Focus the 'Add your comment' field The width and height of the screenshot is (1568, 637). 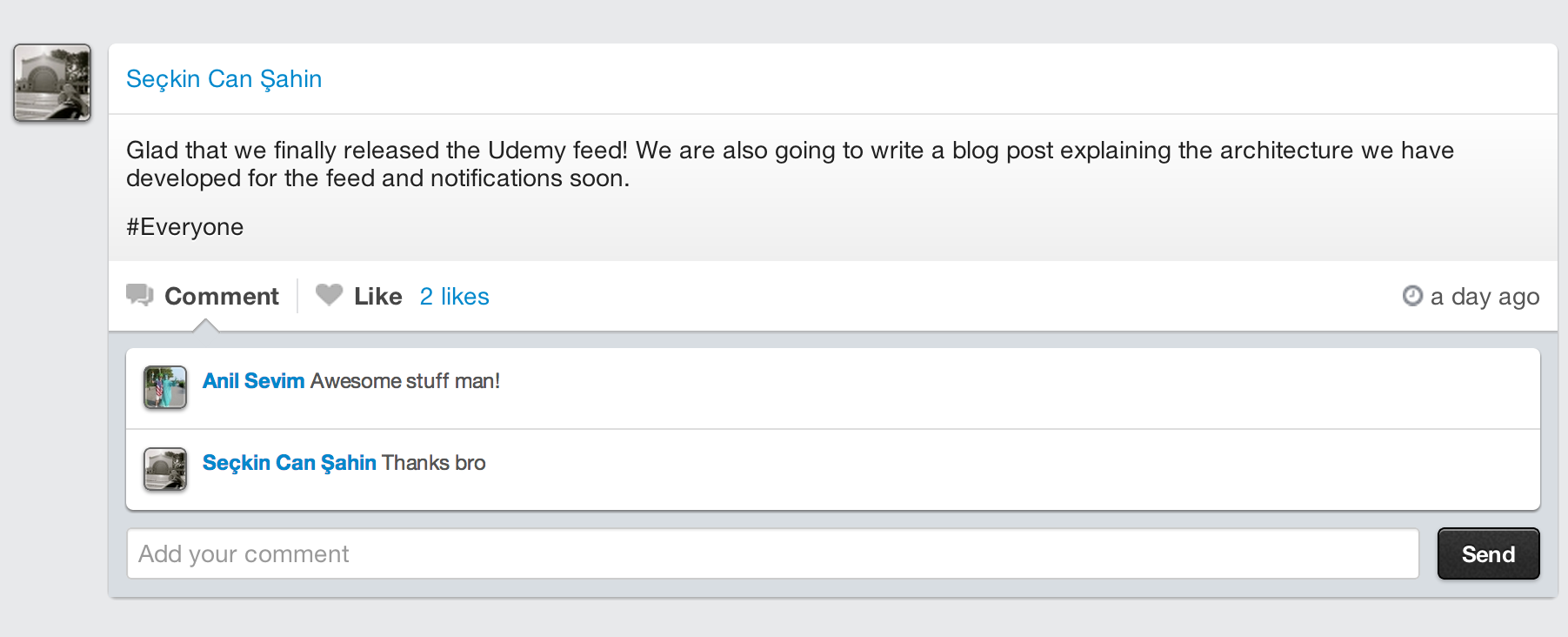pos(772,553)
